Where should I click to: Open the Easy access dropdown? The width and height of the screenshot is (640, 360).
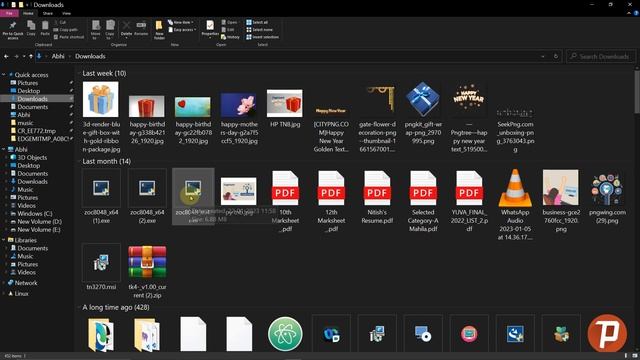click(x=182, y=29)
